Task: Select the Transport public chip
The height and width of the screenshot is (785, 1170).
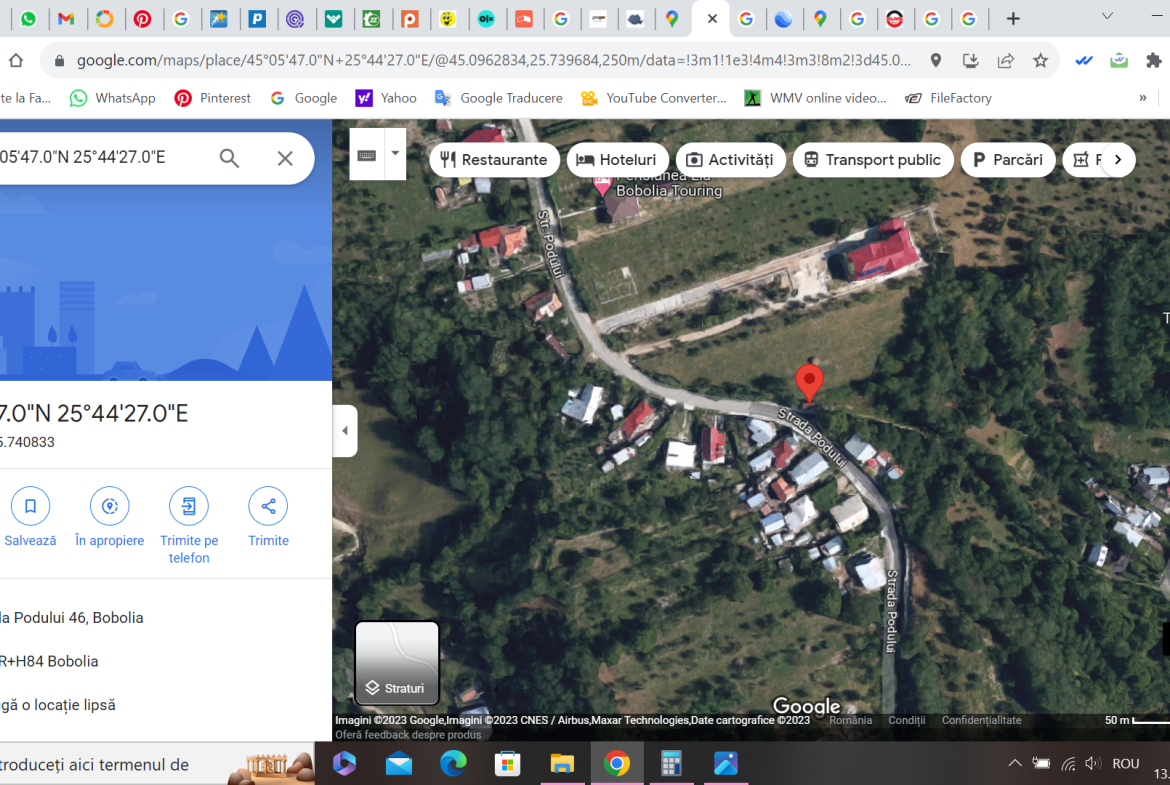Action: point(872,160)
